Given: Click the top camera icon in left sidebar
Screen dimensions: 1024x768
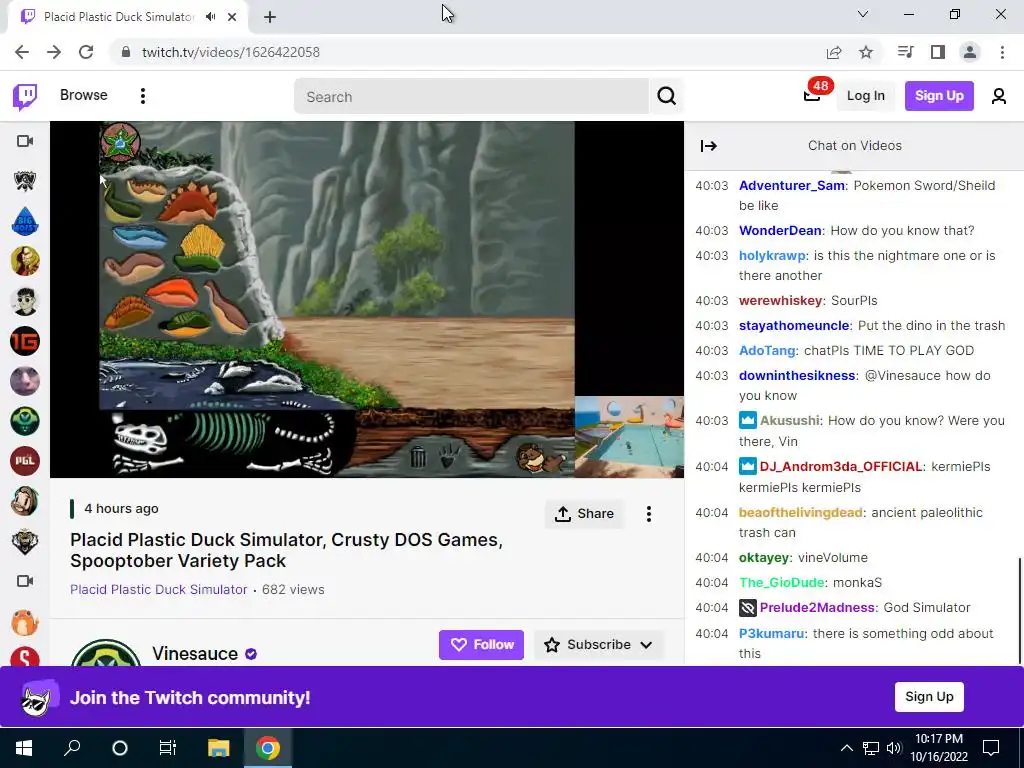Looking at the screenshot, I should coord(25,141).
